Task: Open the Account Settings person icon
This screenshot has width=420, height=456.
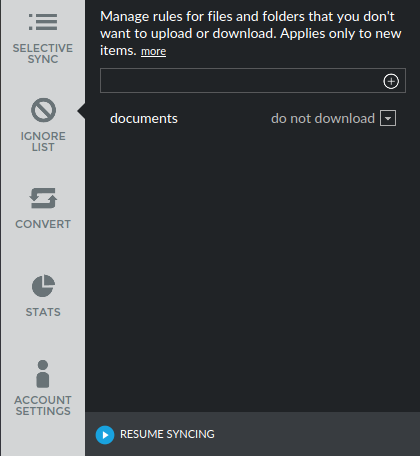Action: tap(43, 374)
